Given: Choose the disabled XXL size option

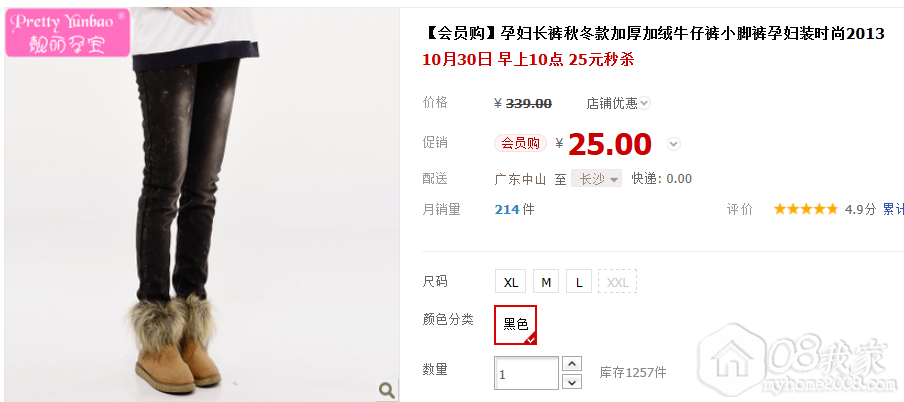Looking at the screenshot, I should 617,282.
